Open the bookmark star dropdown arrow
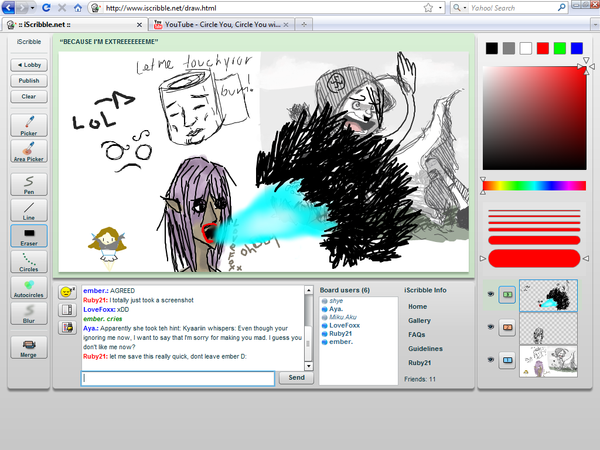 440,8
